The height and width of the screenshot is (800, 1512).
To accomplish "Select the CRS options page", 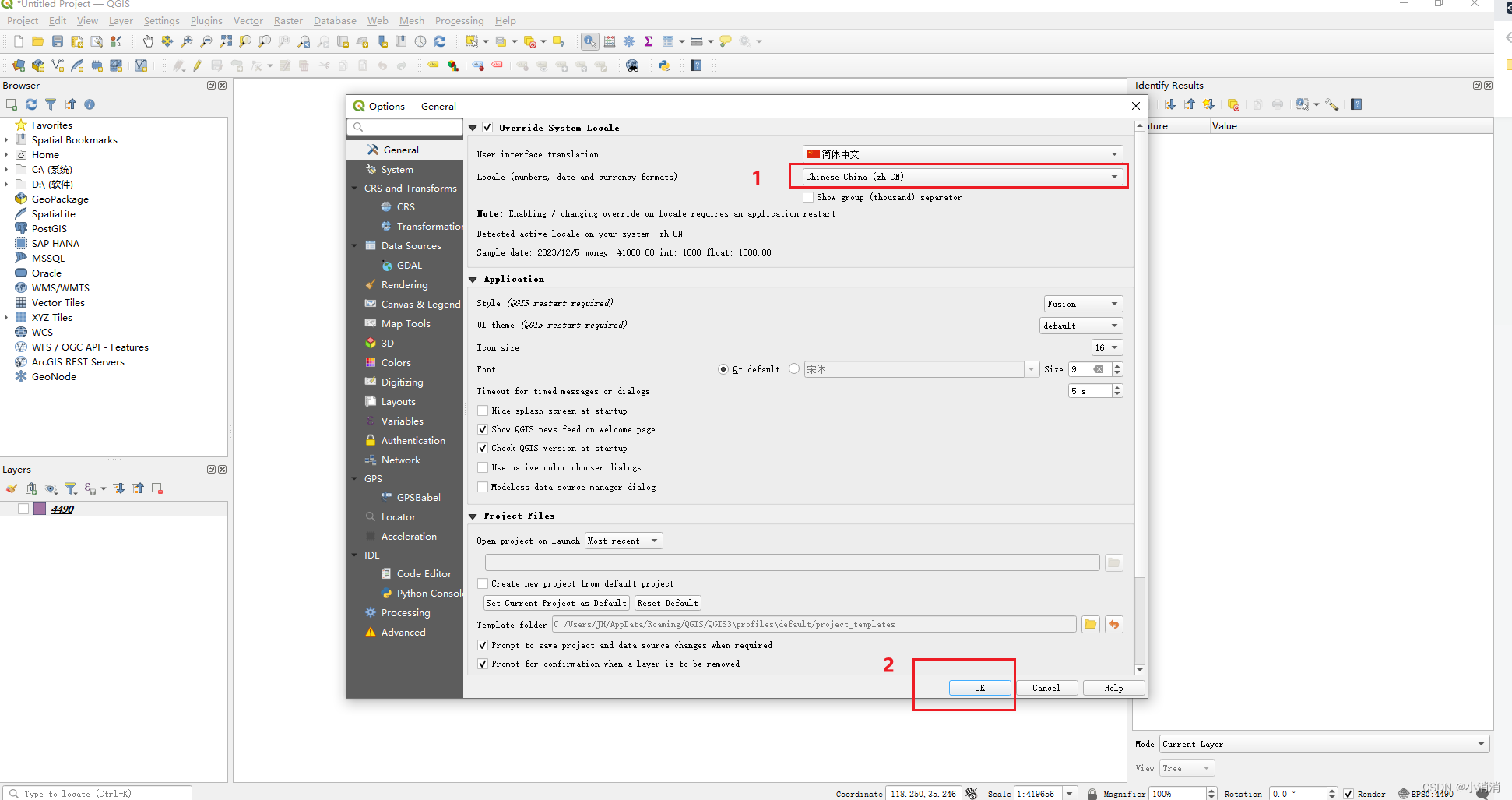I will [x=405, y=206].
